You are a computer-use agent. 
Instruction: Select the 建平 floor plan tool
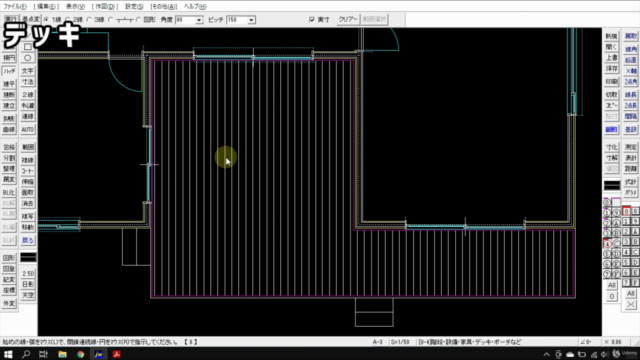coord(9,84)
